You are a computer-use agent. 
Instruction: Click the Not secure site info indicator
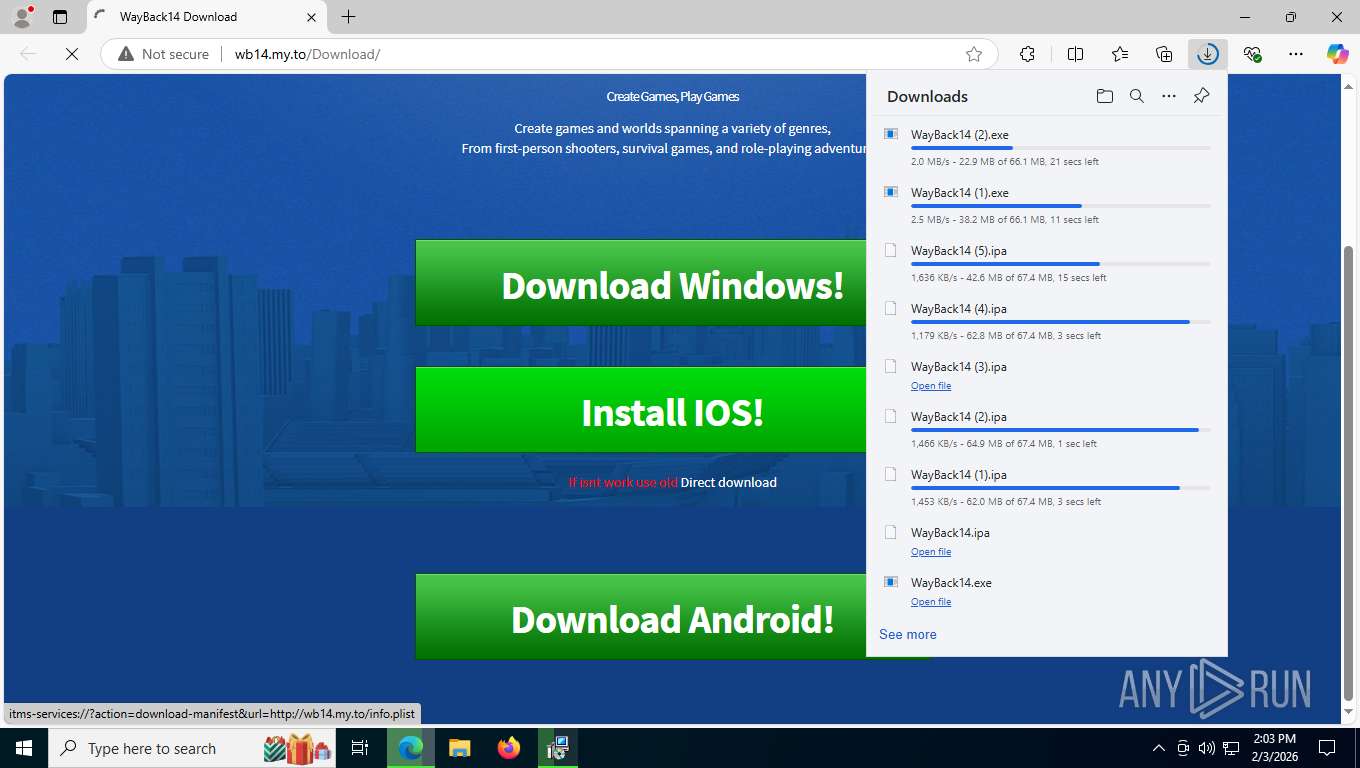click(x=164, y=54)
